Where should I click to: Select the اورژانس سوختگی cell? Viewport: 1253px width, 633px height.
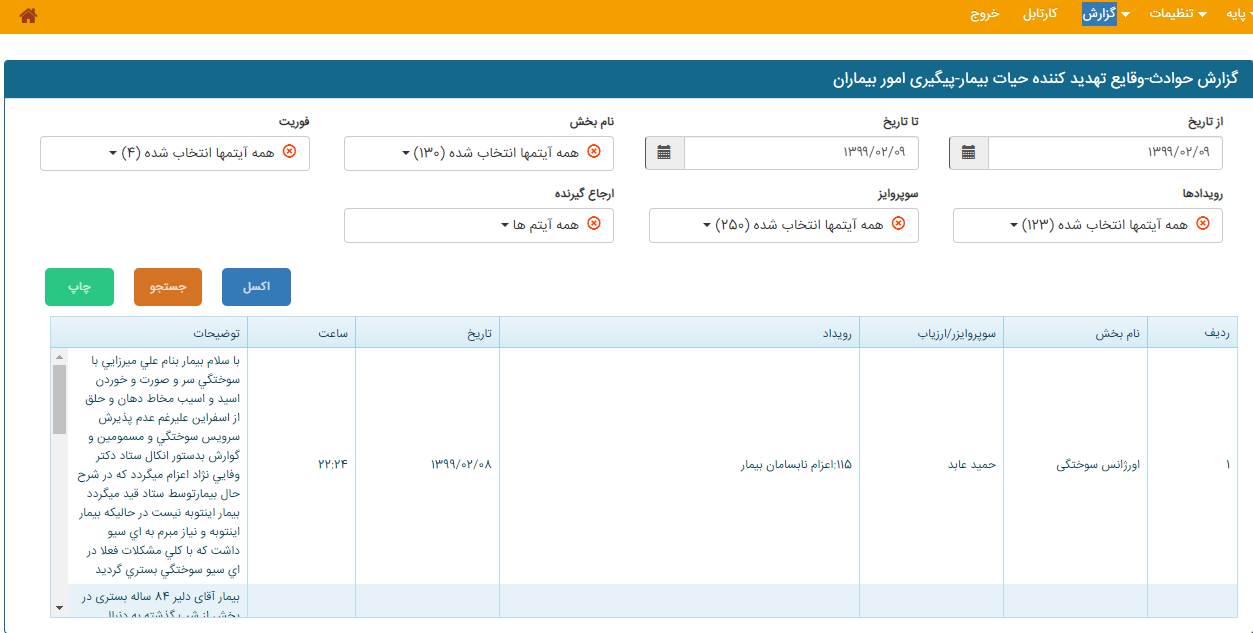(x=1076, y=465)
